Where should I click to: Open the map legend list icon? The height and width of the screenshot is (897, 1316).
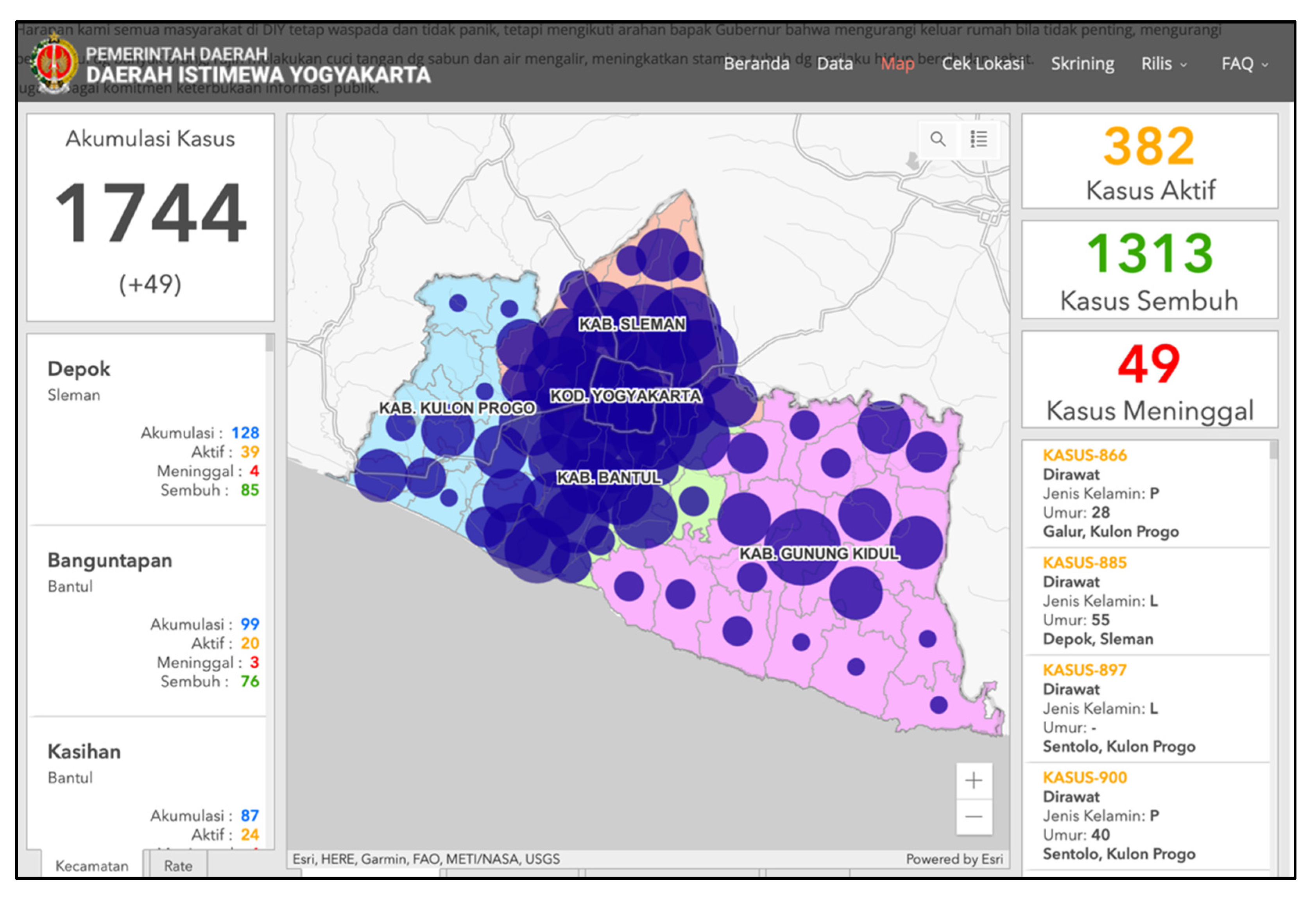[x=979, y=139]
